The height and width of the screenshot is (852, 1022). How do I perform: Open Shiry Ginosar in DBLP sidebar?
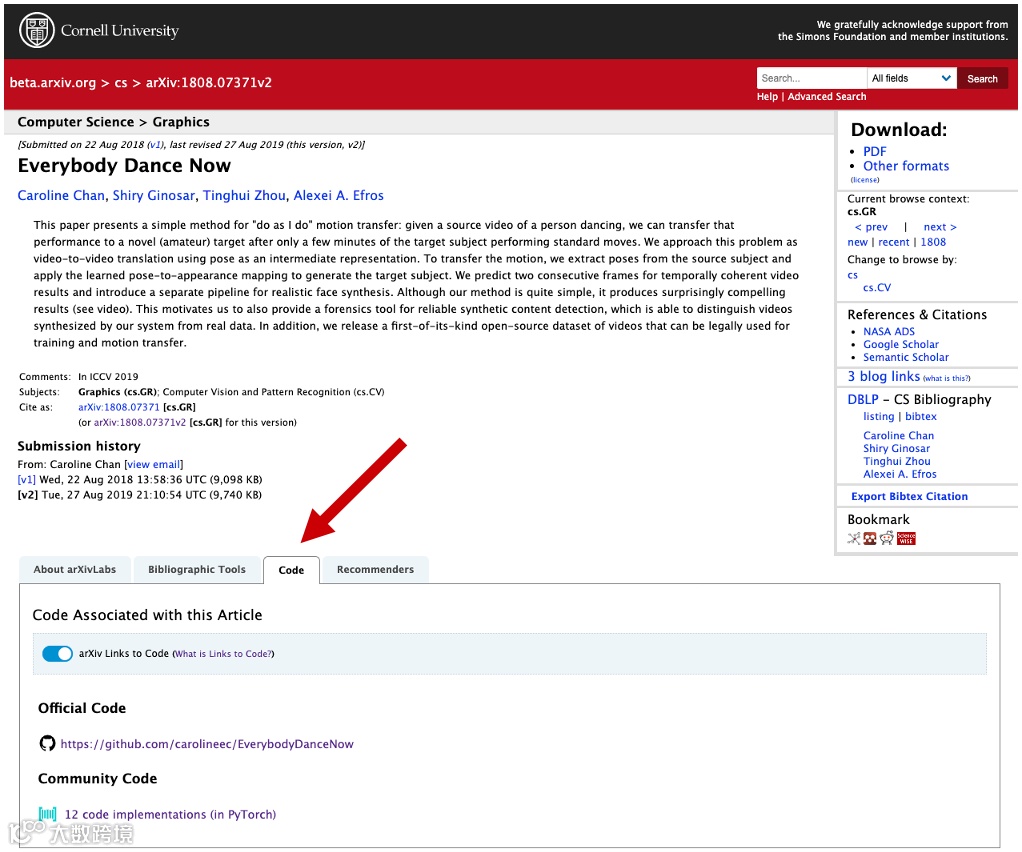[897, 448]
